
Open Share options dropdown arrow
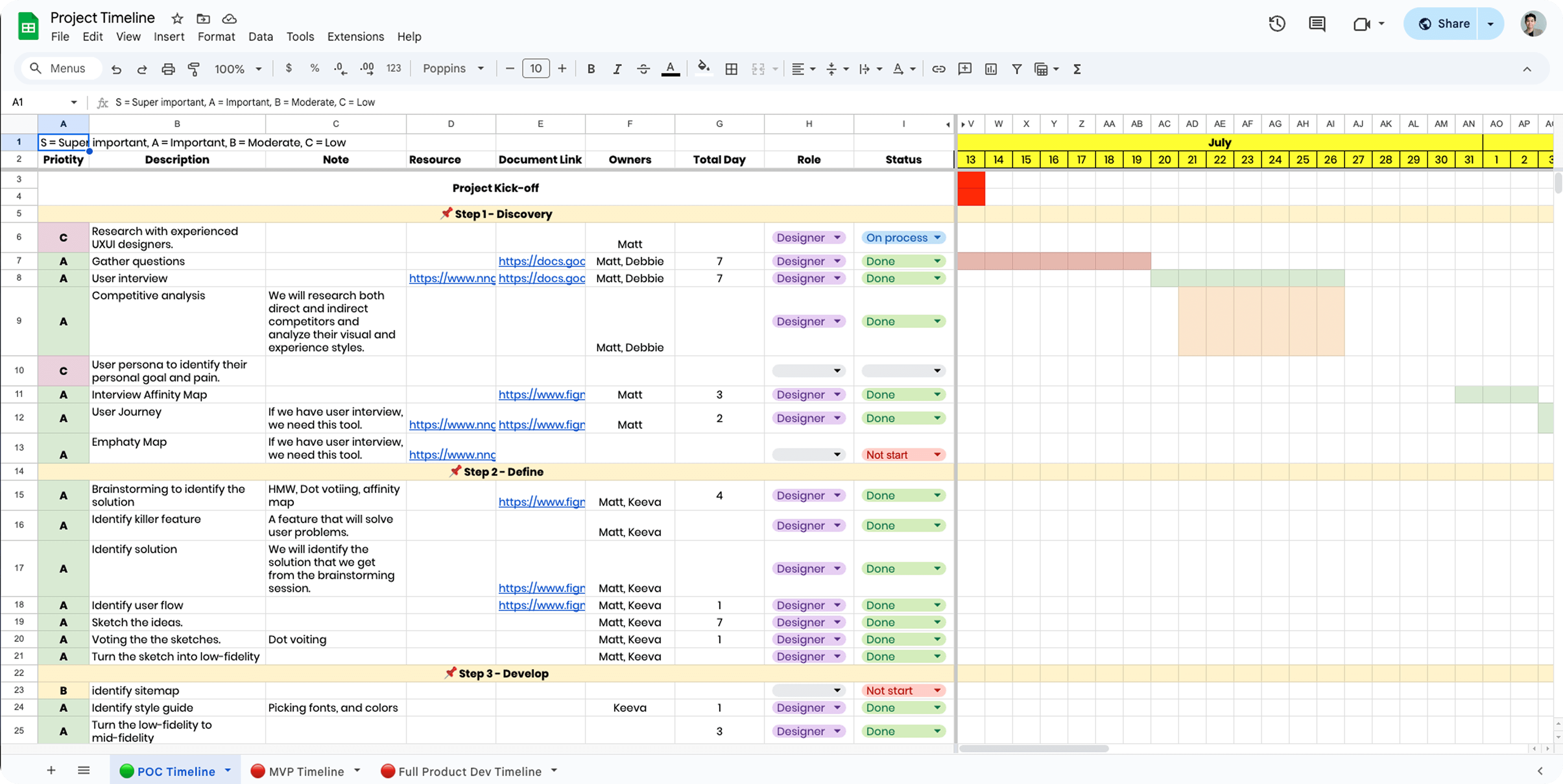1490,24
